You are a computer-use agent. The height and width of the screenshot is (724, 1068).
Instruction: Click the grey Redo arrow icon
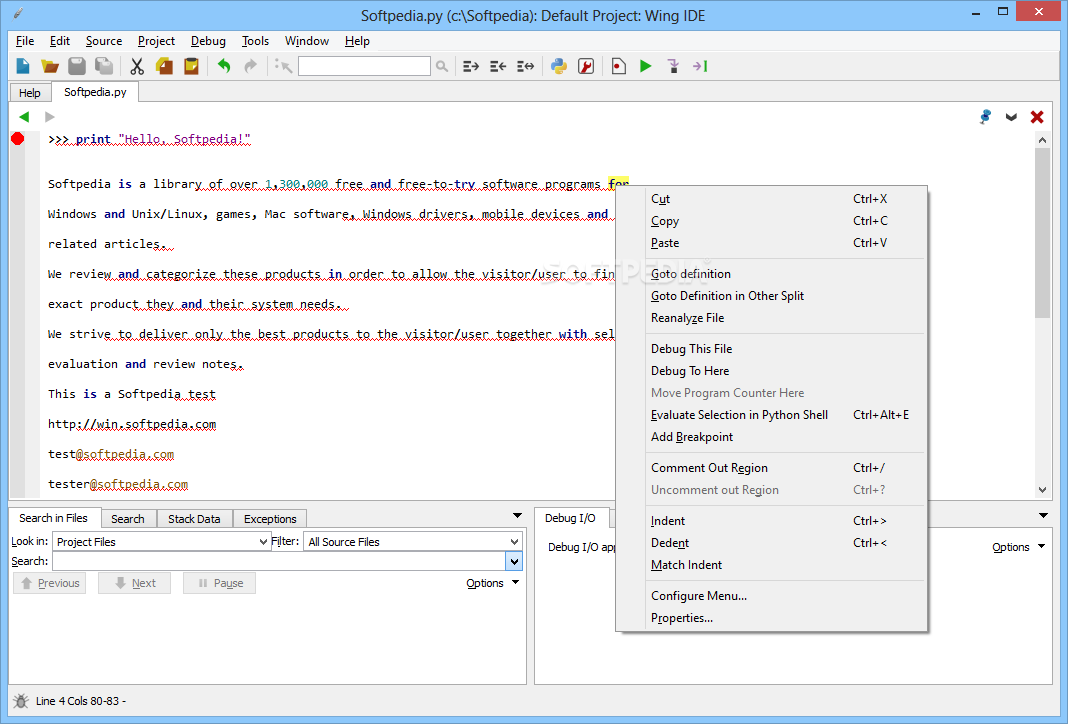point(251,66)
